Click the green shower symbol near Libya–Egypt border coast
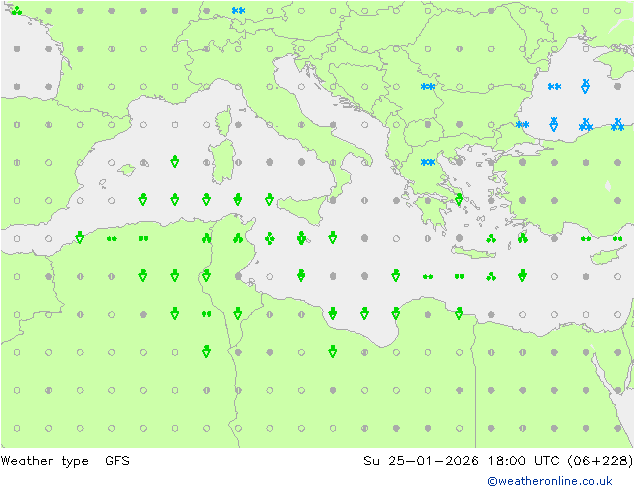This screenshot has height=490, width=634. [x=459, y=313]
